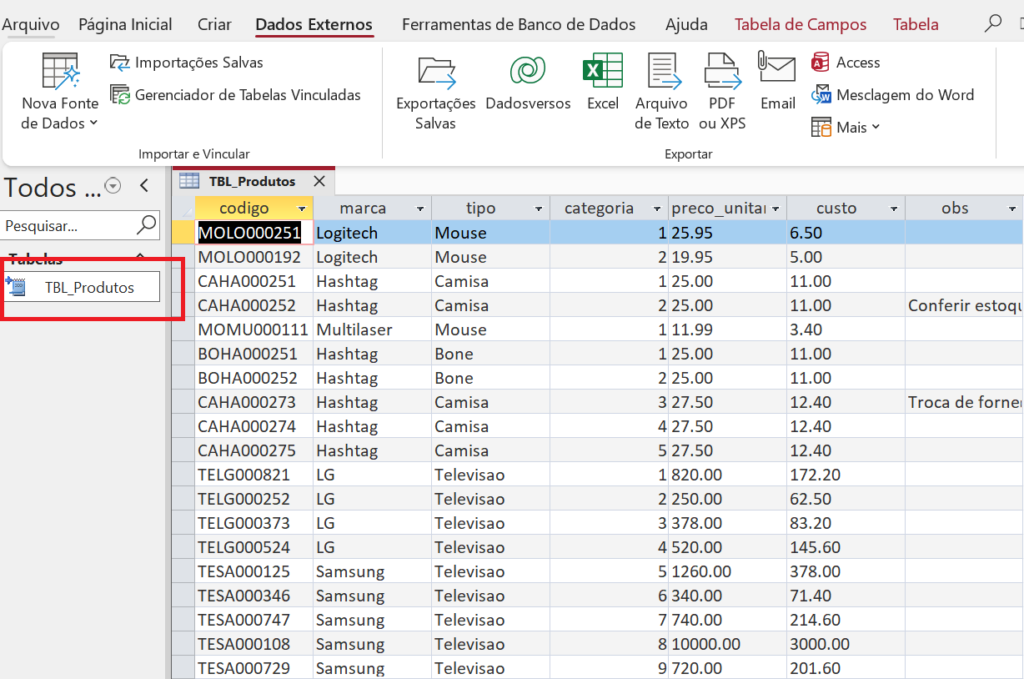Expand the Mais export dropdown
Viewport: 1024px width, 679px height.
pyautogui.click(x=846, y=127)
